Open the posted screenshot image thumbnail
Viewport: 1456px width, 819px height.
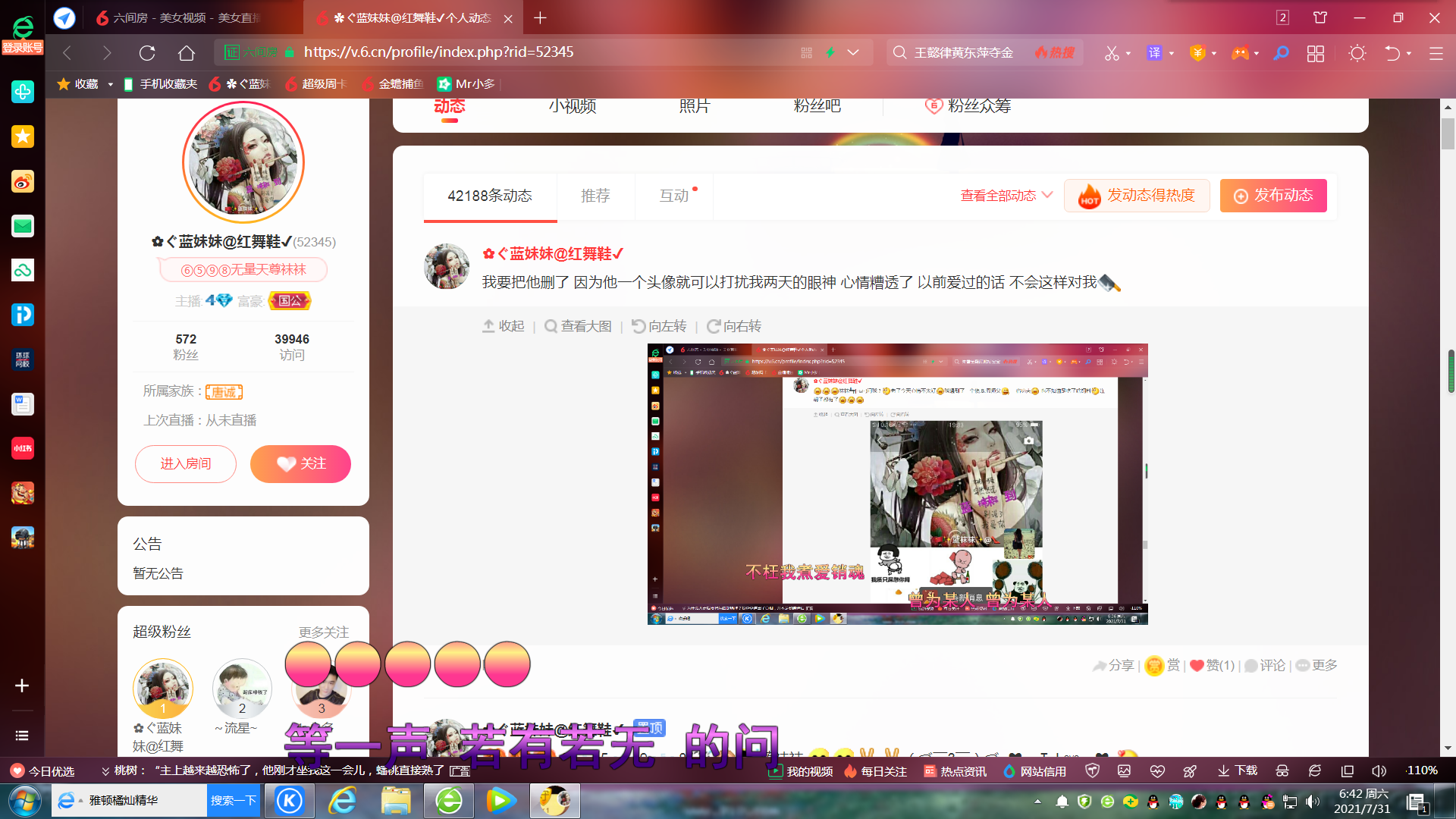click(x=897, y=484)
